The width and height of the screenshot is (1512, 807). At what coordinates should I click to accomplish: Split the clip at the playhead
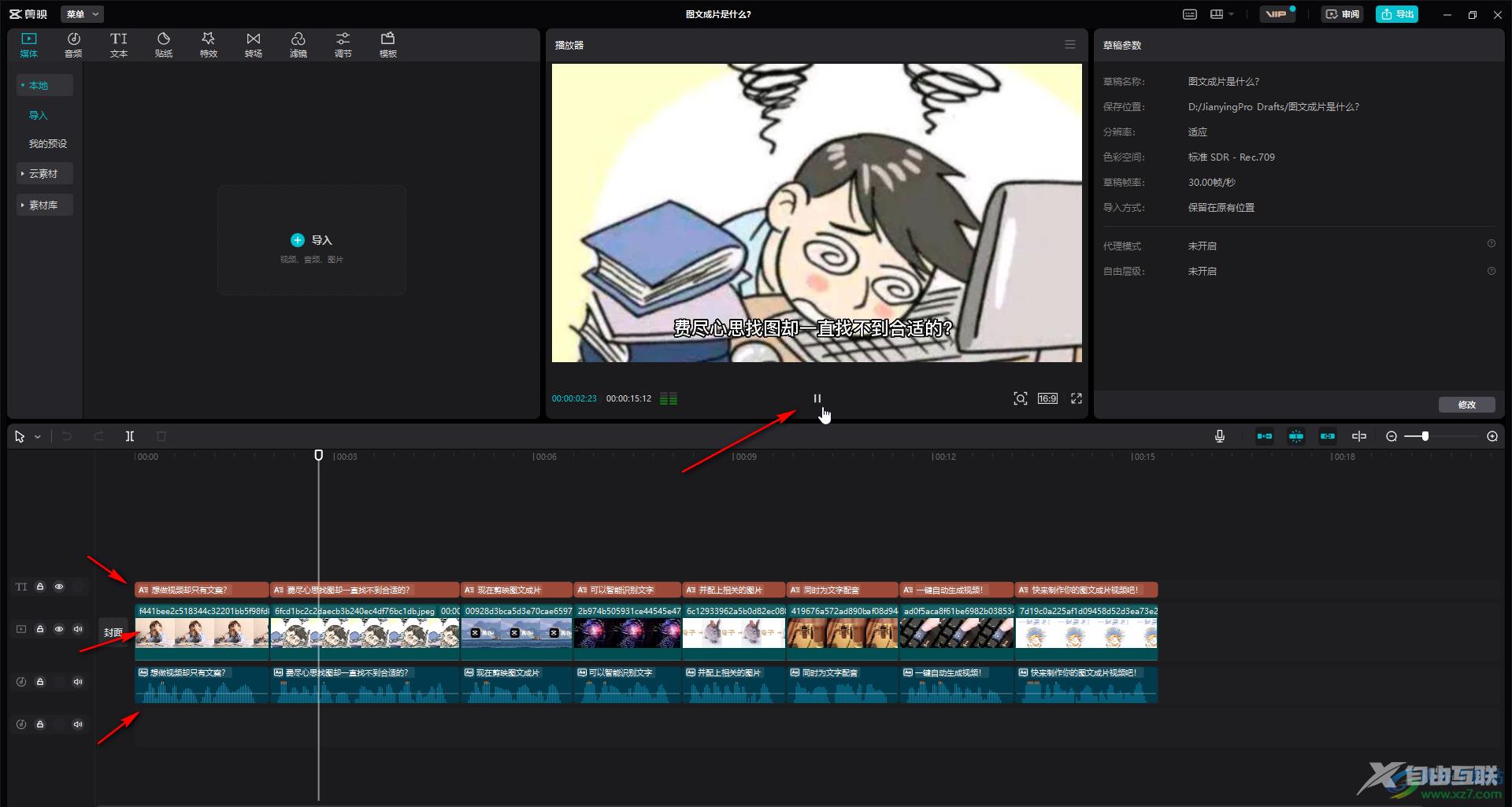pos(130,436)
